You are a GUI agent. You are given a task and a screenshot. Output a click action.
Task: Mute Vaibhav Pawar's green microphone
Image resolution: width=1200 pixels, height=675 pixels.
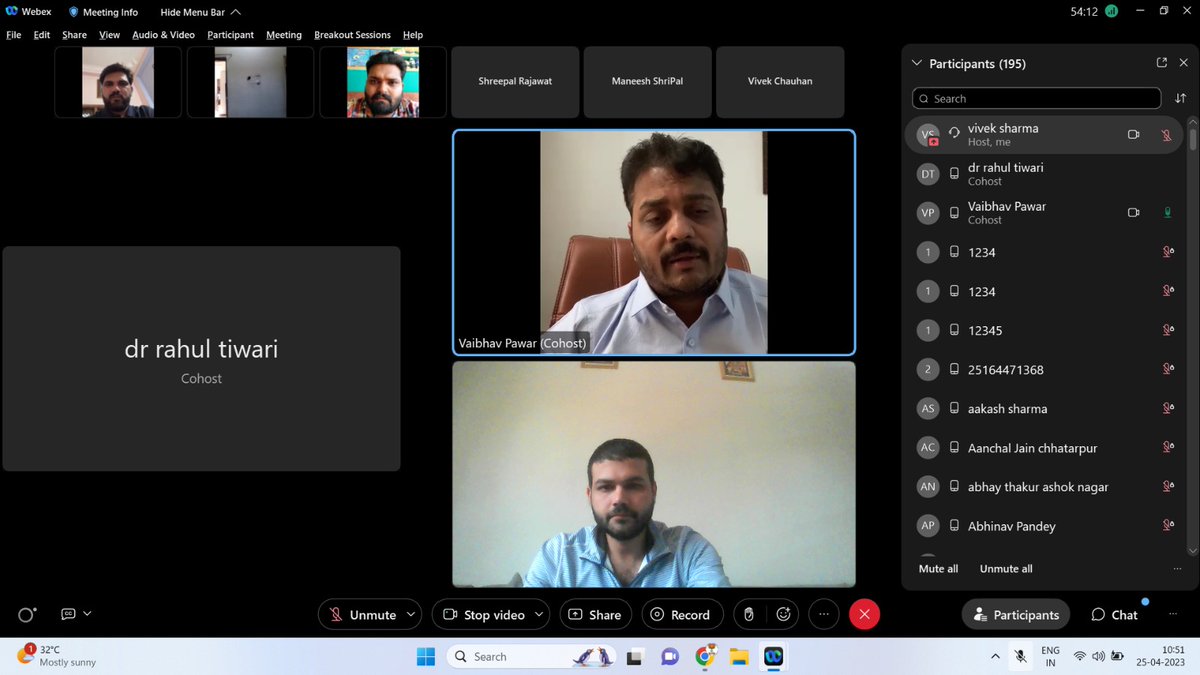pyautogui.click(x=1166, y=212)
